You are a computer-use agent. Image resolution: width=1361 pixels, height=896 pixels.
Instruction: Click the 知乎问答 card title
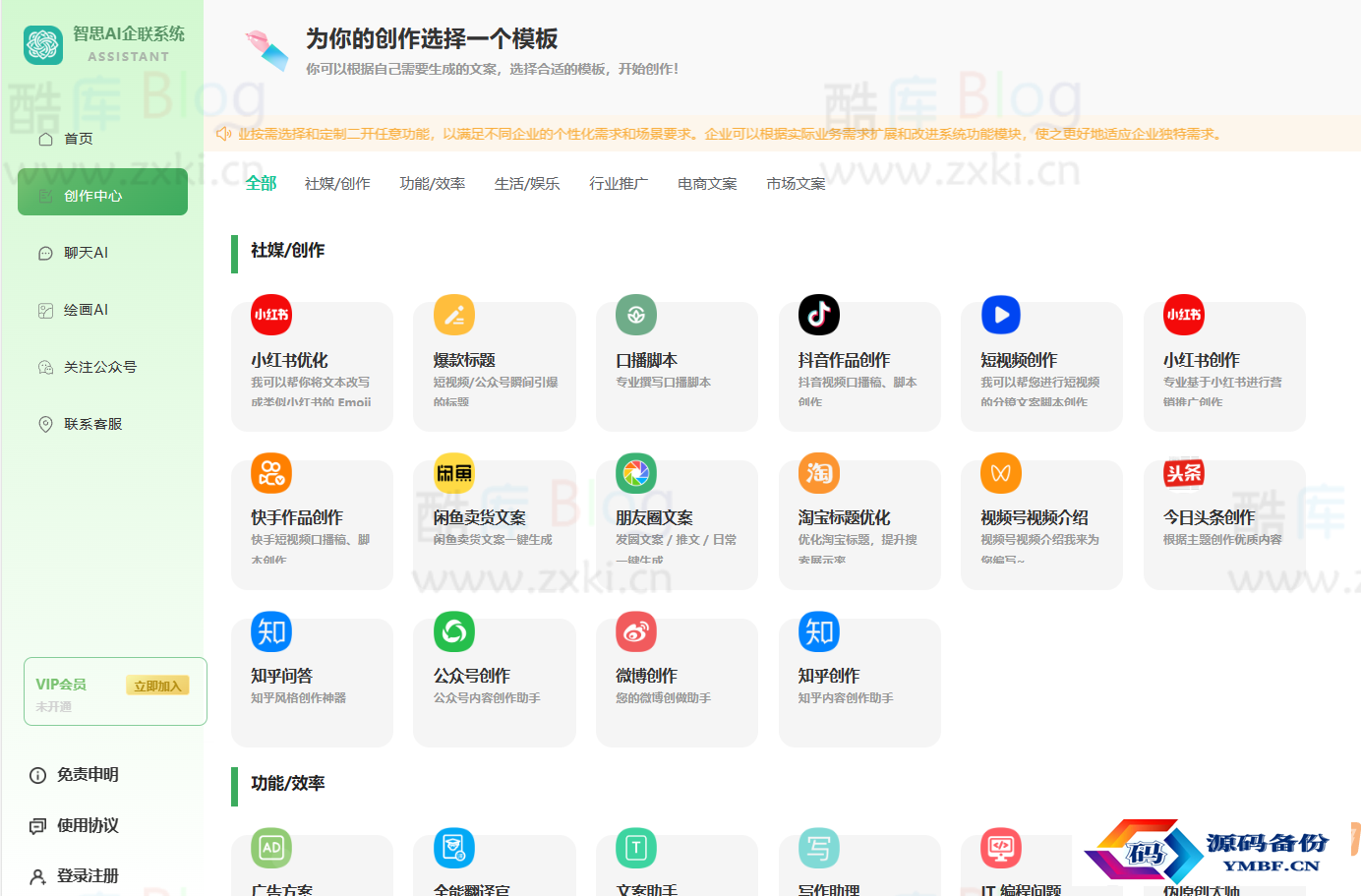click(281, 676)
